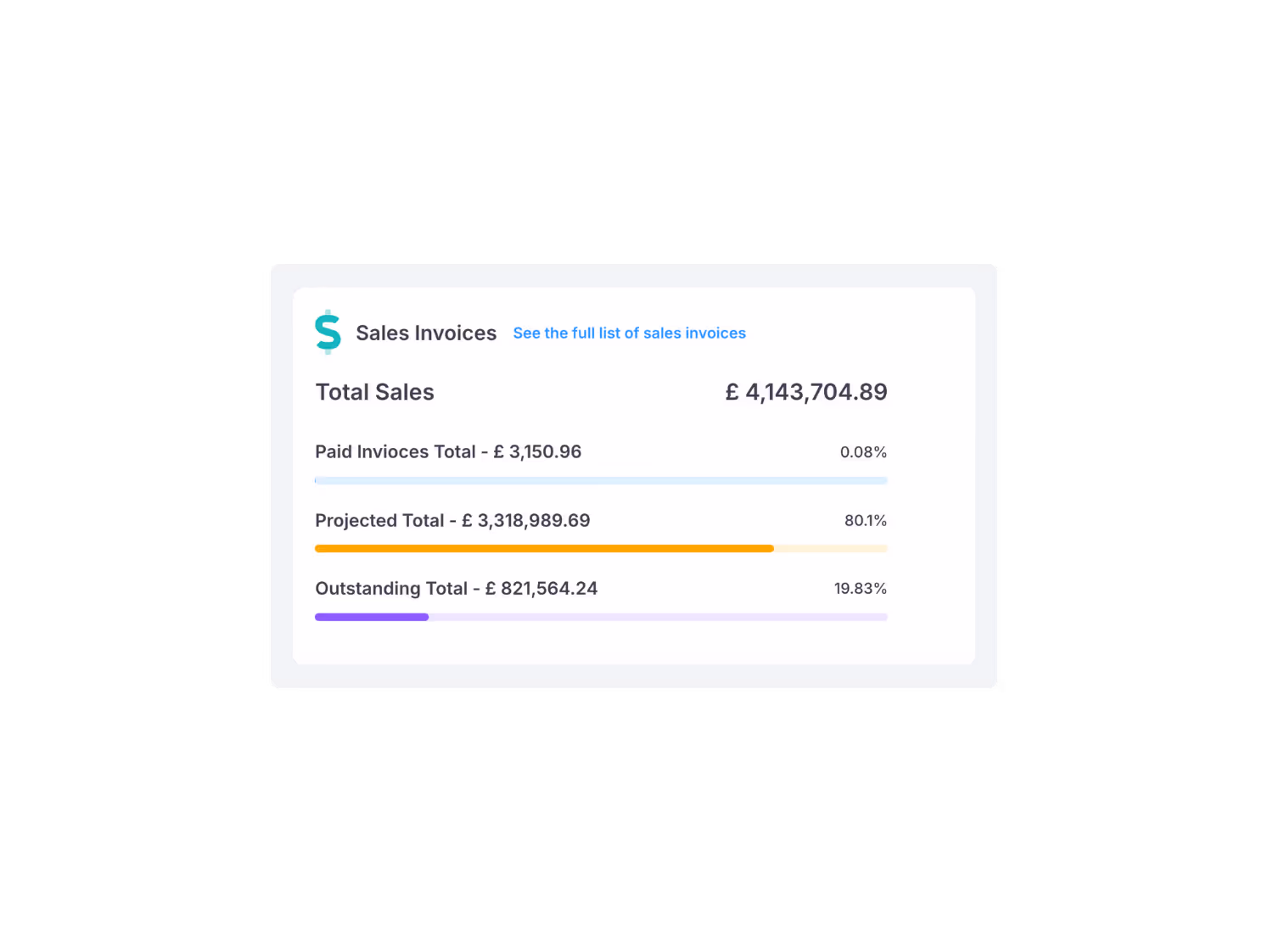The image size is (1268, 952).
Task: Select the Sales Invoices card
Action: [633, 475]
